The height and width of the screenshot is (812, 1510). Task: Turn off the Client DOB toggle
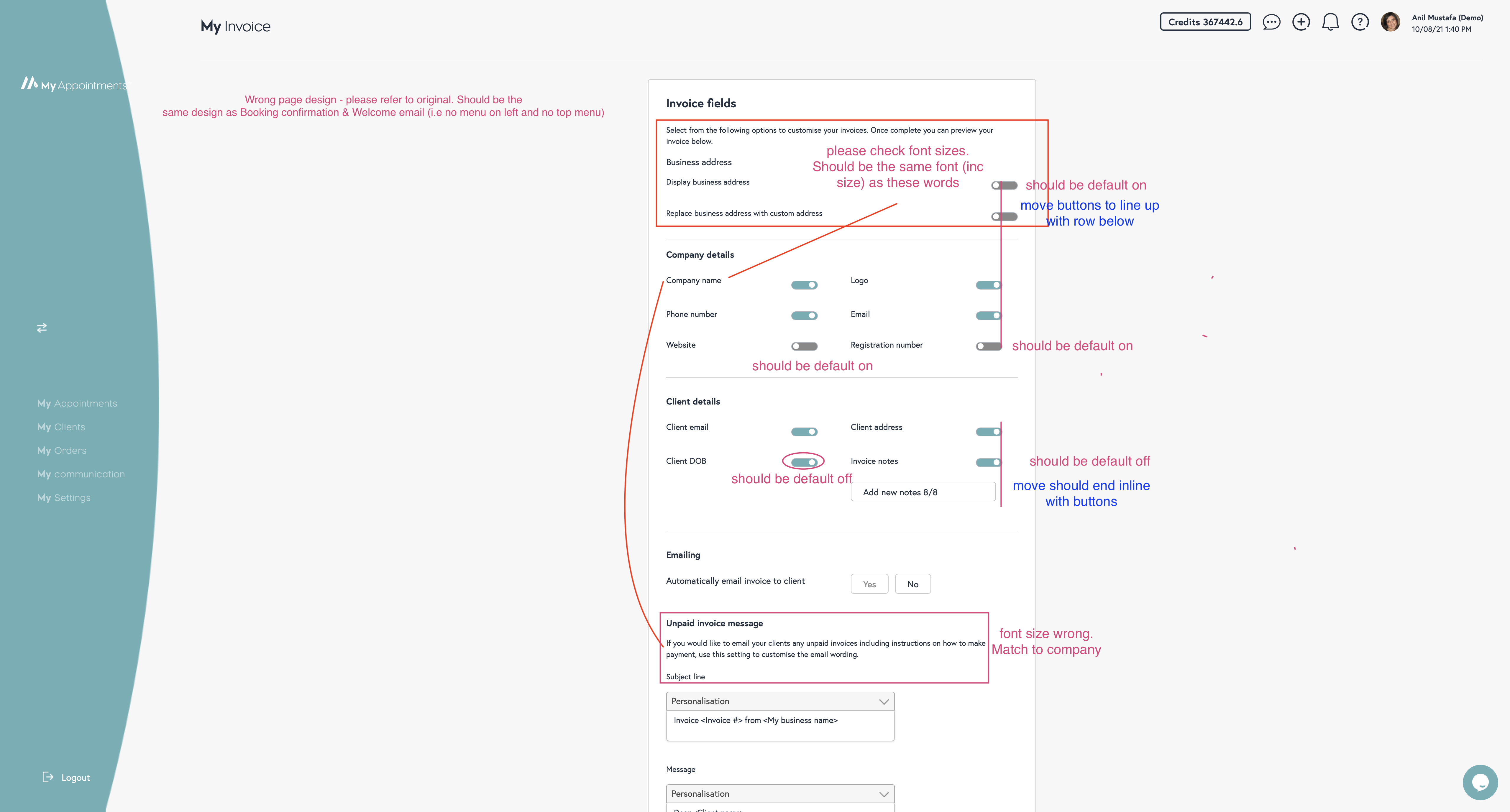tap(804, 462)
